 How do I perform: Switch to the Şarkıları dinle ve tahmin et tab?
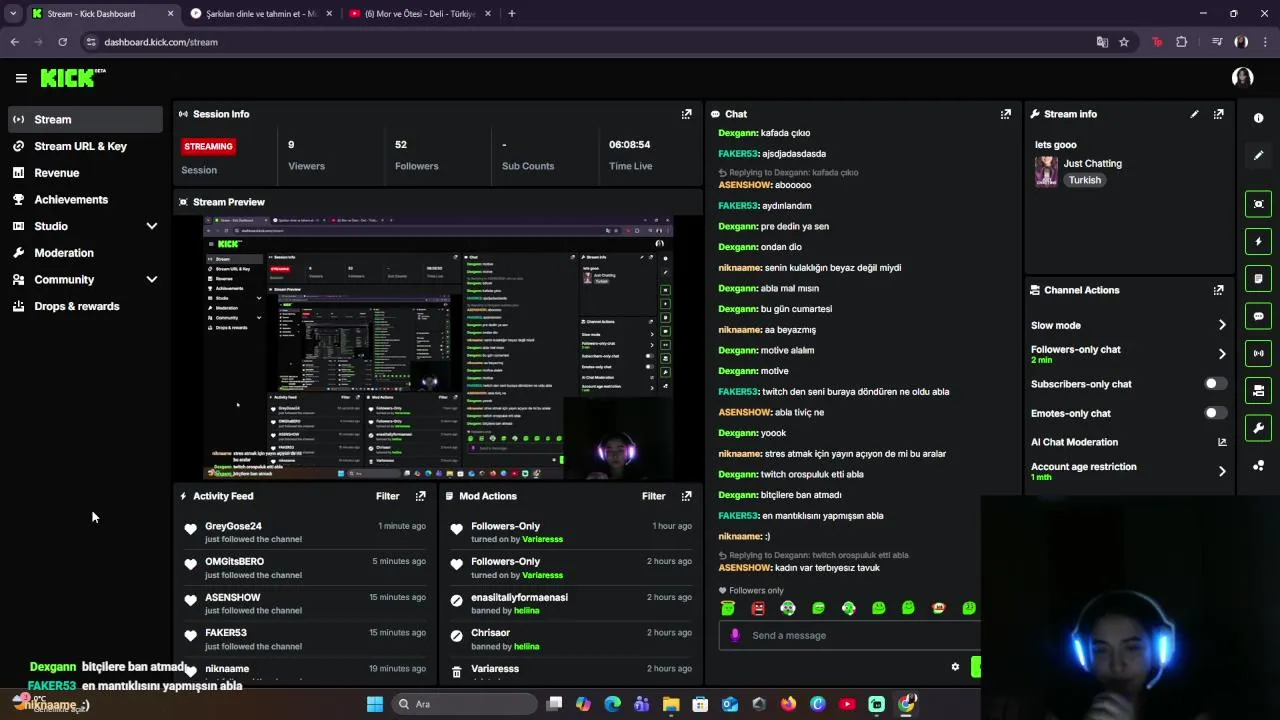[260, 14]
